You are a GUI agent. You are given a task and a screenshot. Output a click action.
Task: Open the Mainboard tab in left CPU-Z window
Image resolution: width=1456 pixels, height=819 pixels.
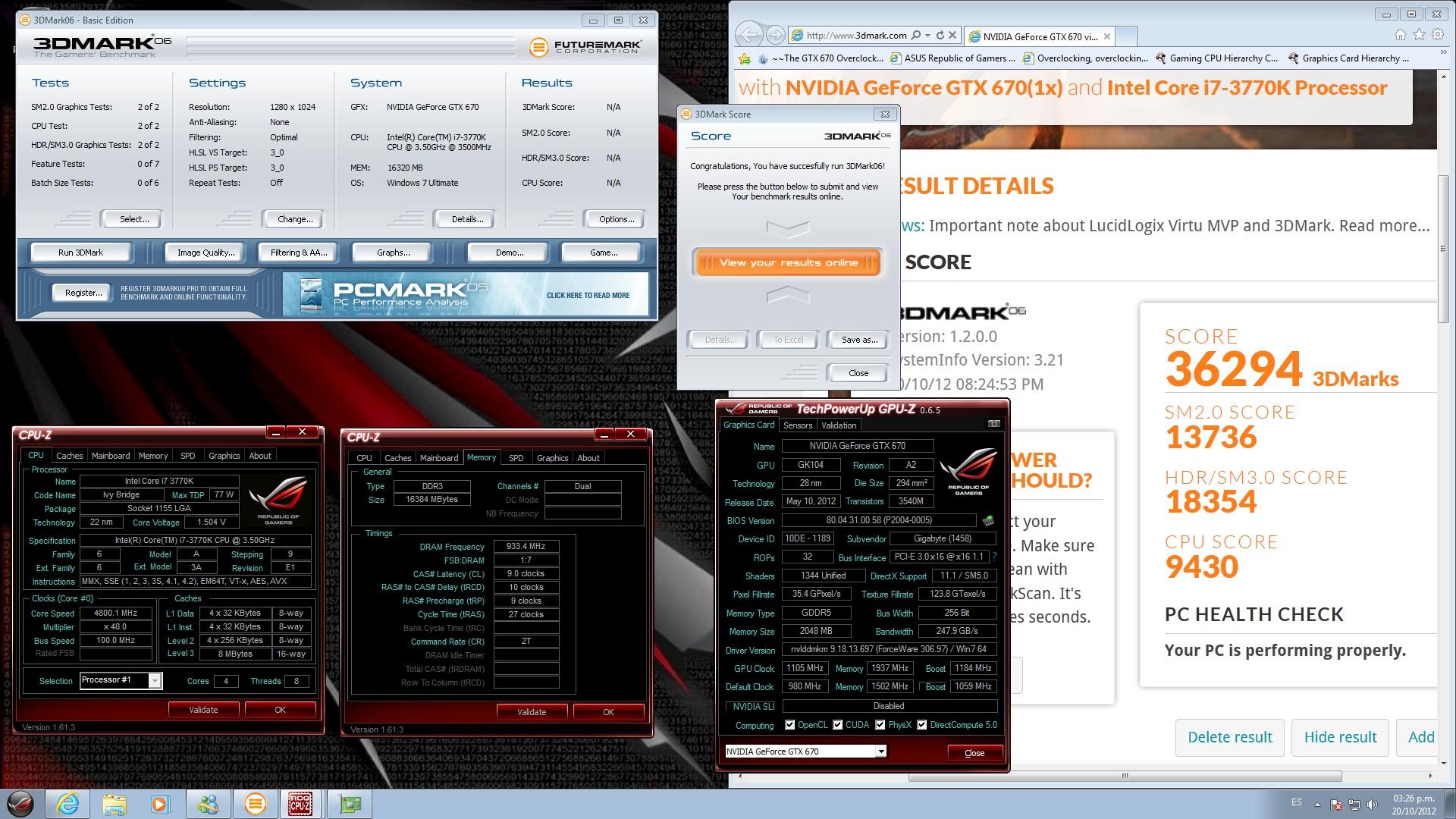click(111, 456)
